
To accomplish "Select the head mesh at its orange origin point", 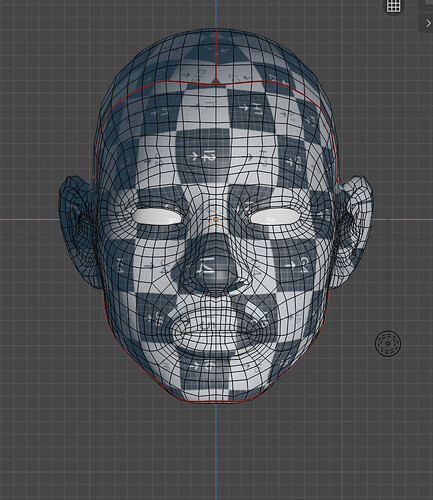I will 216,220.
